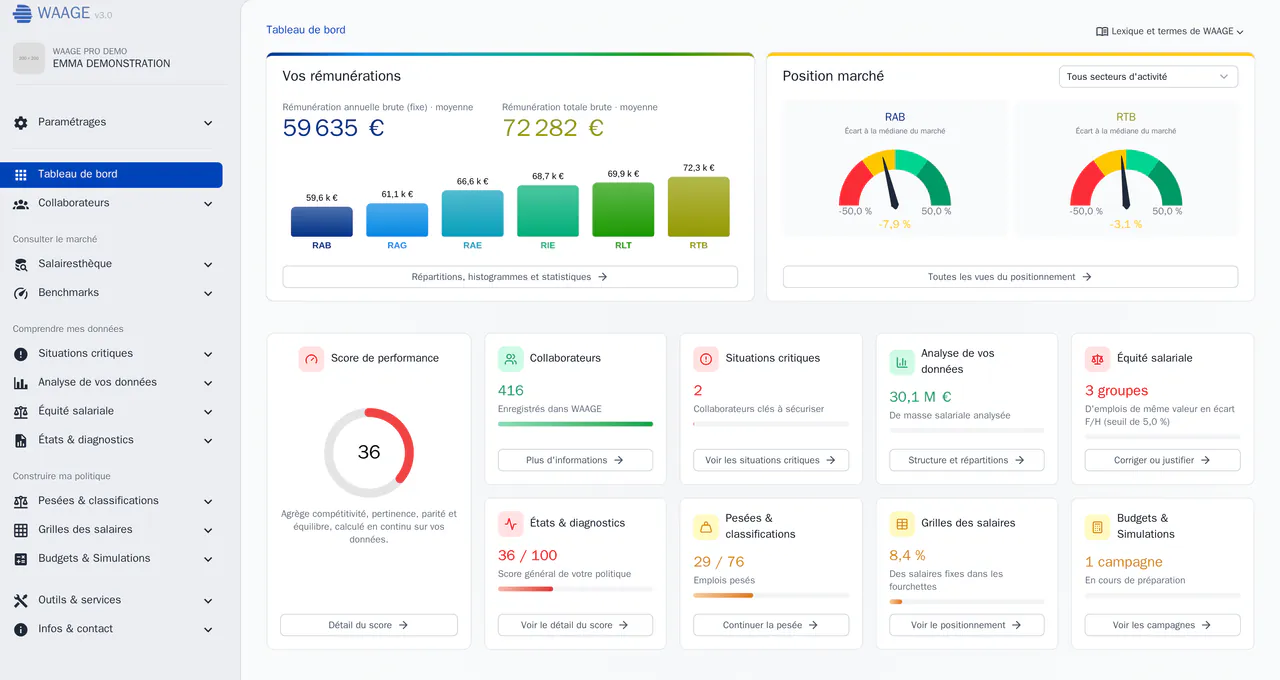
Task: Expand the Pesées & classifications sidebar chevron
Action: tap(208, 502)
